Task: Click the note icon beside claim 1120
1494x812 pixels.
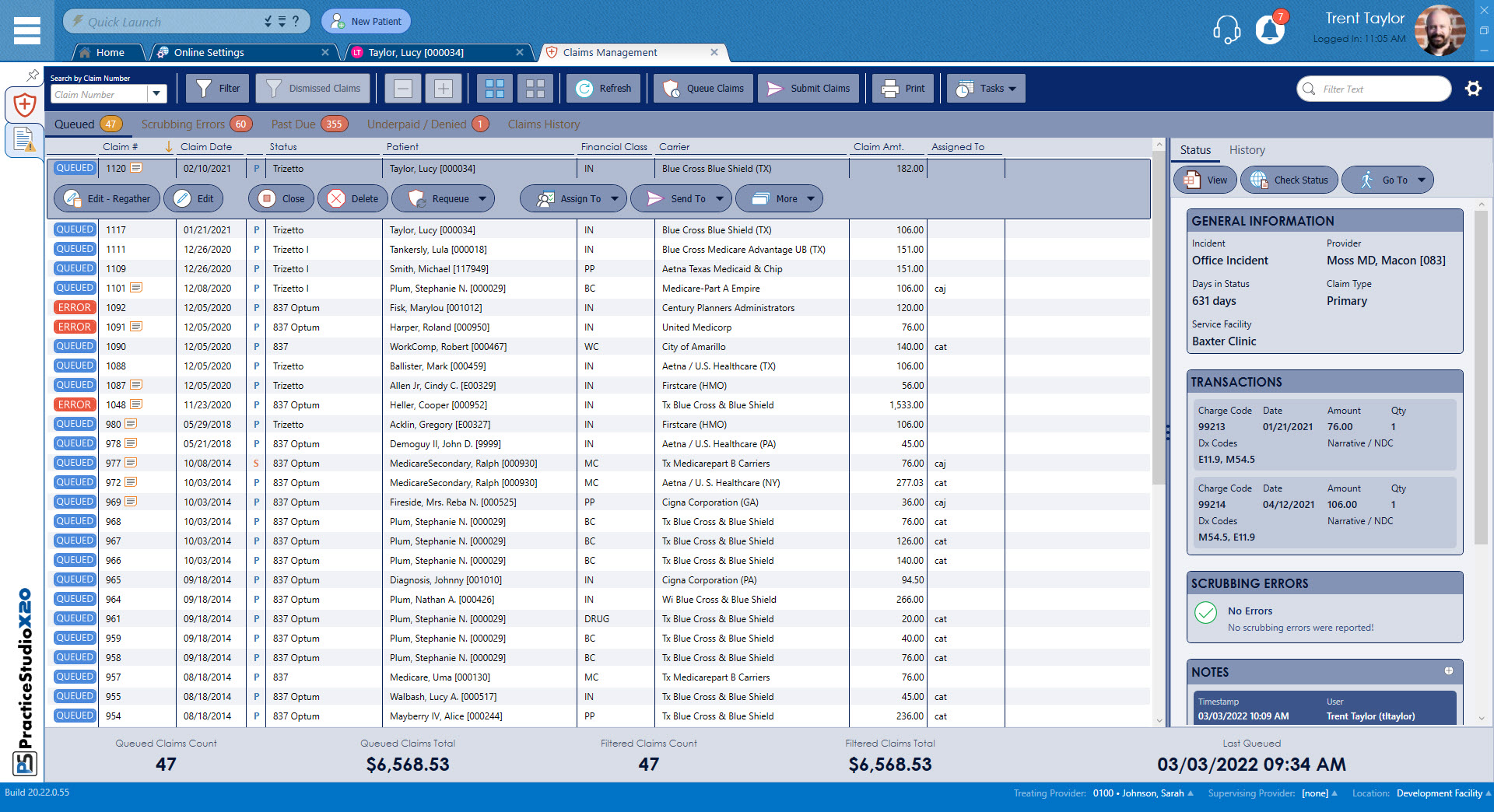Action: 135,168
